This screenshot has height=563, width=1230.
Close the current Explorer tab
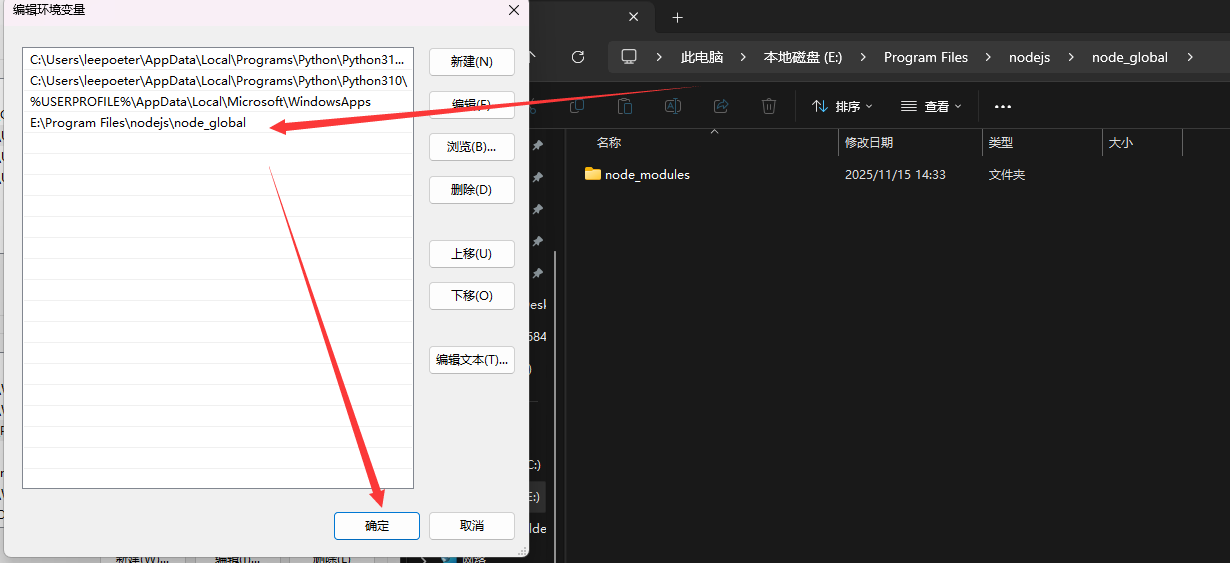tap(633, 18)
